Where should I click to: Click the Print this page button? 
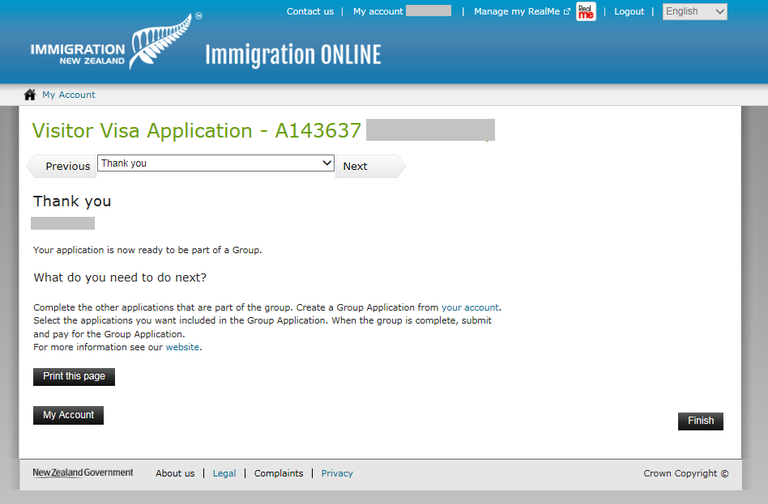74,377
